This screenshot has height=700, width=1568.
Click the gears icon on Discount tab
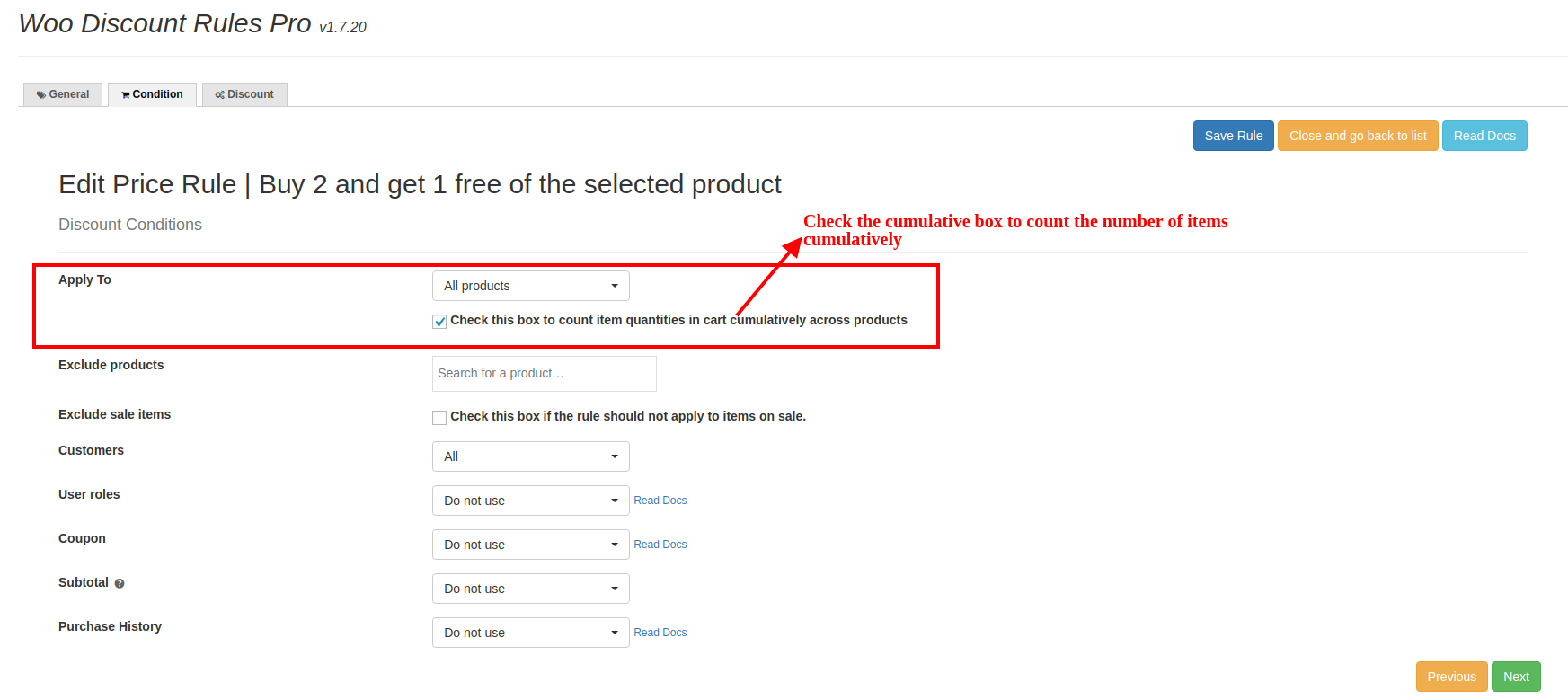220,94
